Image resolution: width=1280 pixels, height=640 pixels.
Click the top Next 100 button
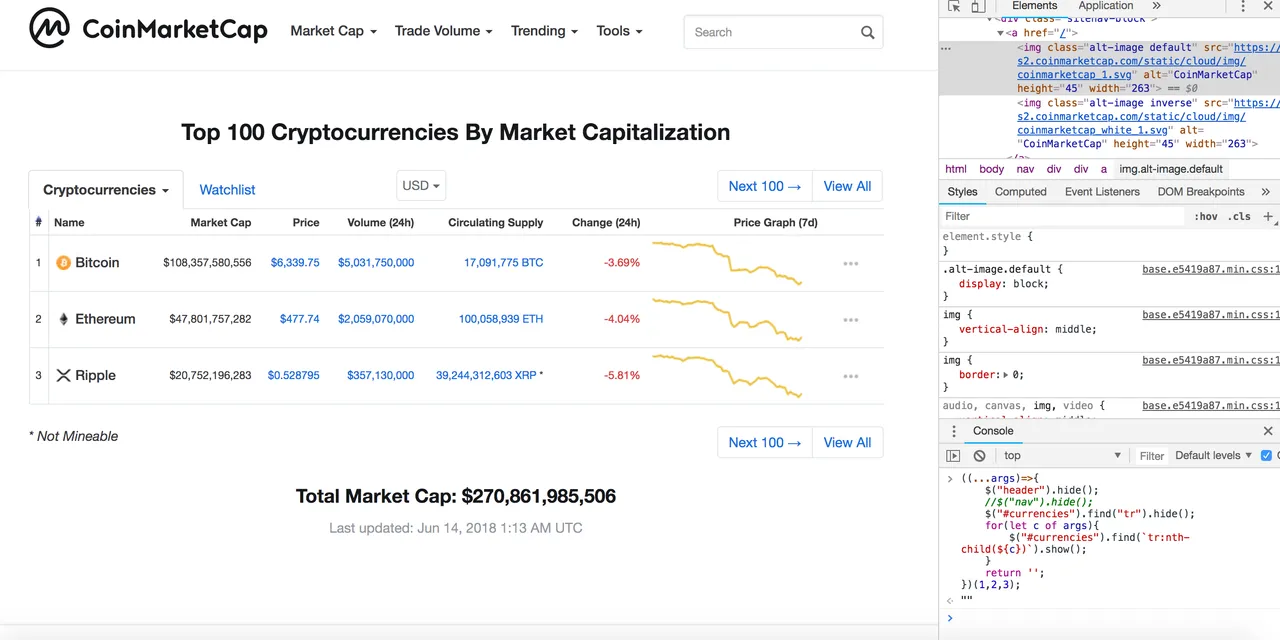click(x=764, y=186)
